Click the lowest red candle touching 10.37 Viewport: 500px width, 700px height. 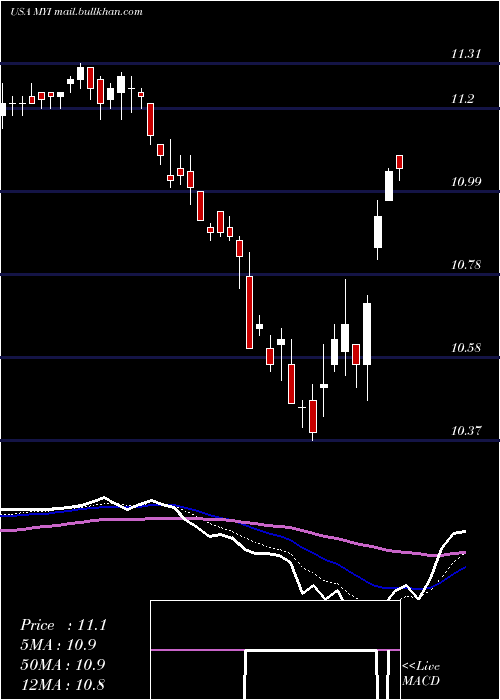(x=313, y=417)
